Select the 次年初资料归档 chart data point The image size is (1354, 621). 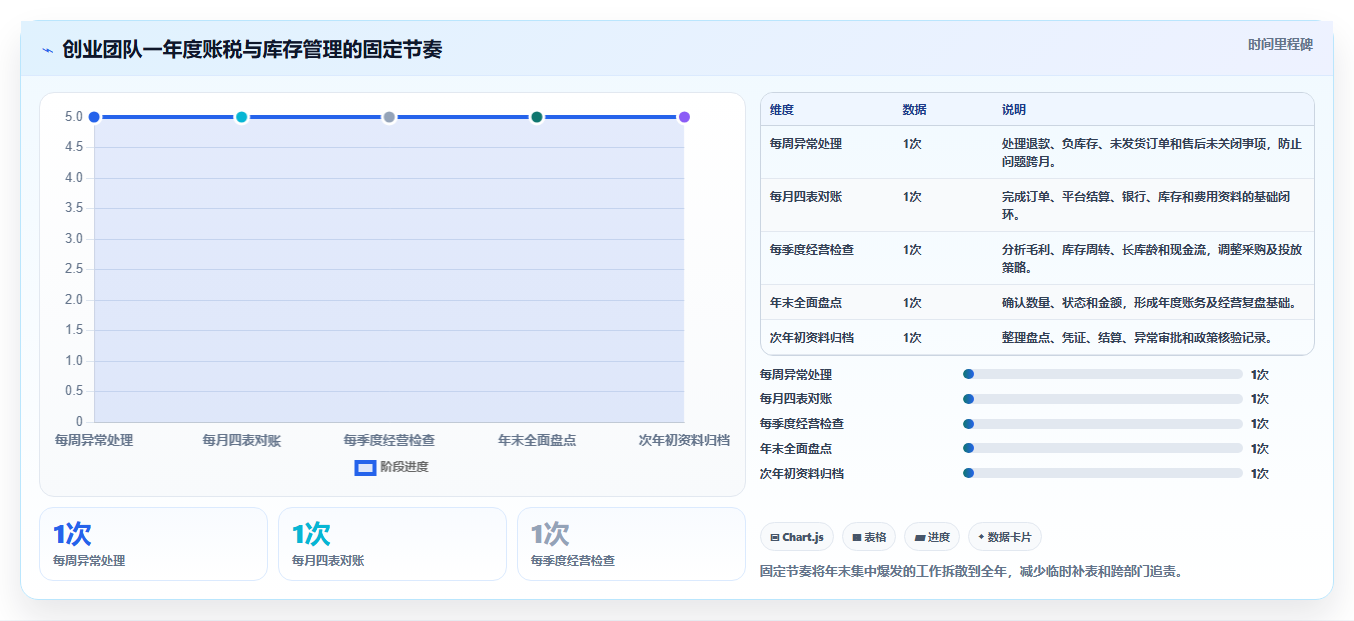pos(684,117)
